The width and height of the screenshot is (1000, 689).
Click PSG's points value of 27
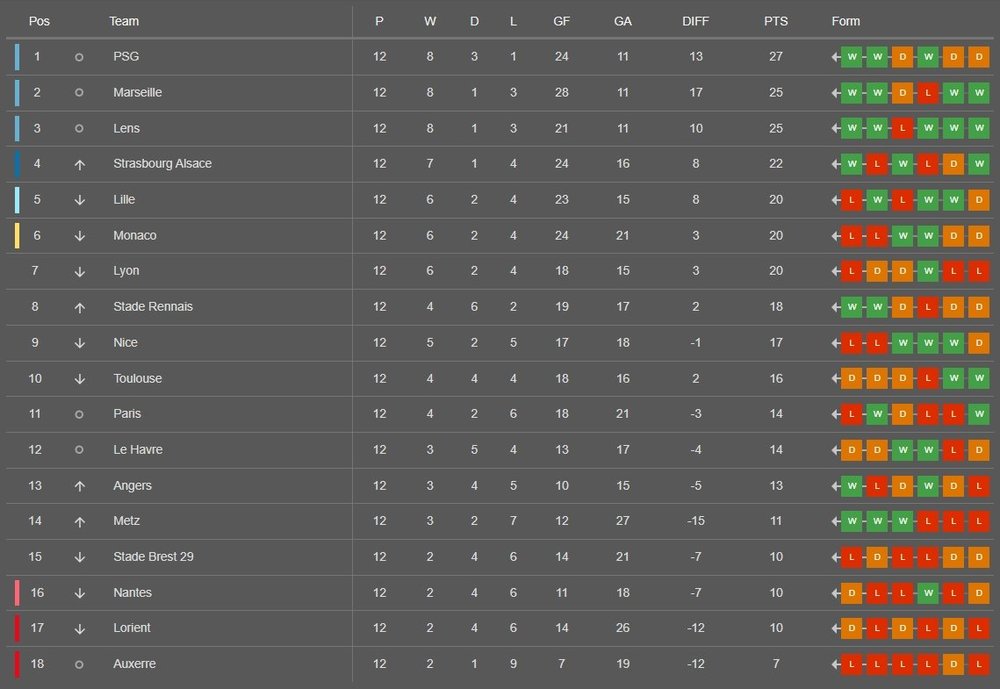click(x=776, y=57)
